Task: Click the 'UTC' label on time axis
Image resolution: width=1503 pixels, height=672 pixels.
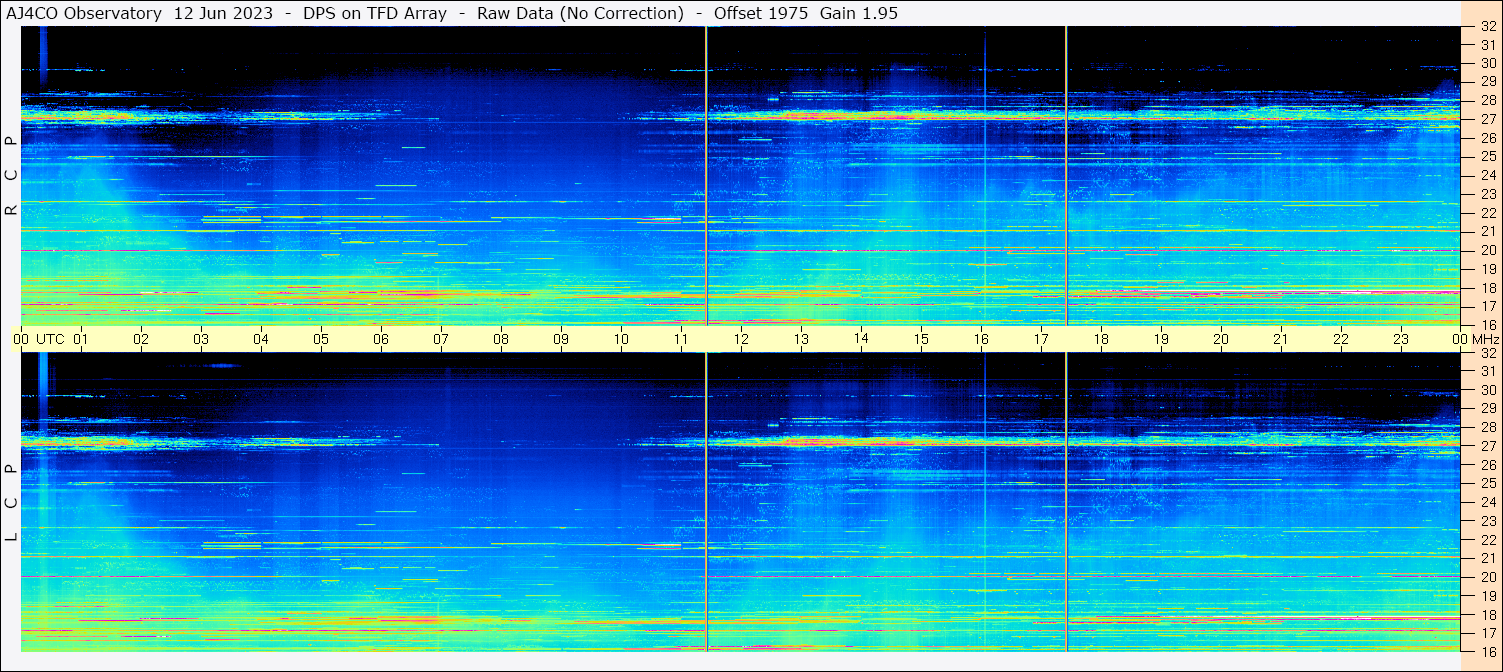Action: tap(50, 339)
